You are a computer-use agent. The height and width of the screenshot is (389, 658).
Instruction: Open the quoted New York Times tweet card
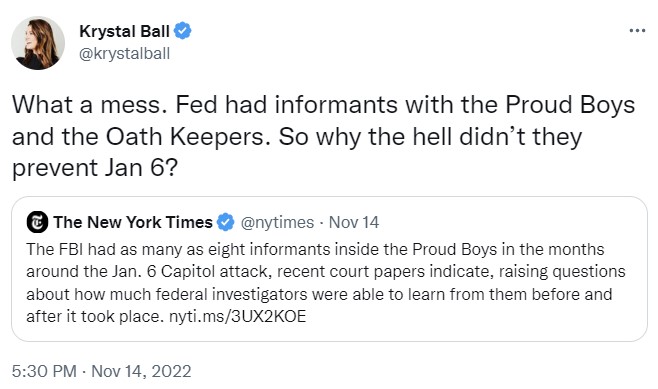pos(329,269)
